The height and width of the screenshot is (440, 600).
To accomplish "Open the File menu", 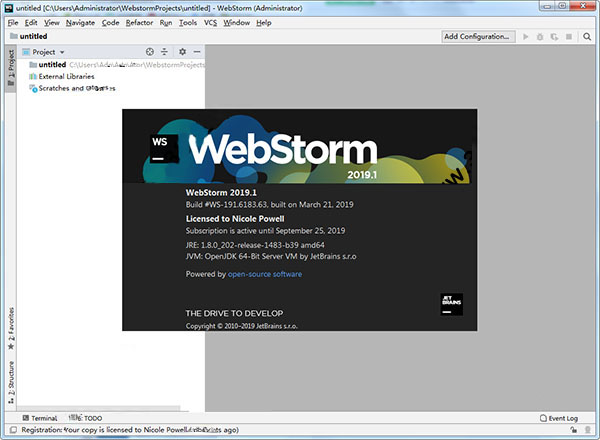I will (x=13, y=23).
